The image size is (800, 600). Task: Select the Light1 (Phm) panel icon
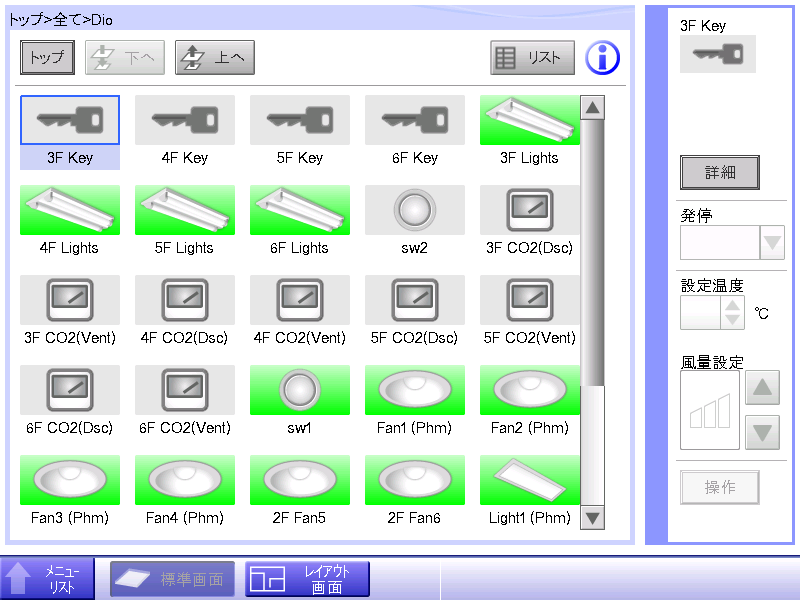point(530,480)
